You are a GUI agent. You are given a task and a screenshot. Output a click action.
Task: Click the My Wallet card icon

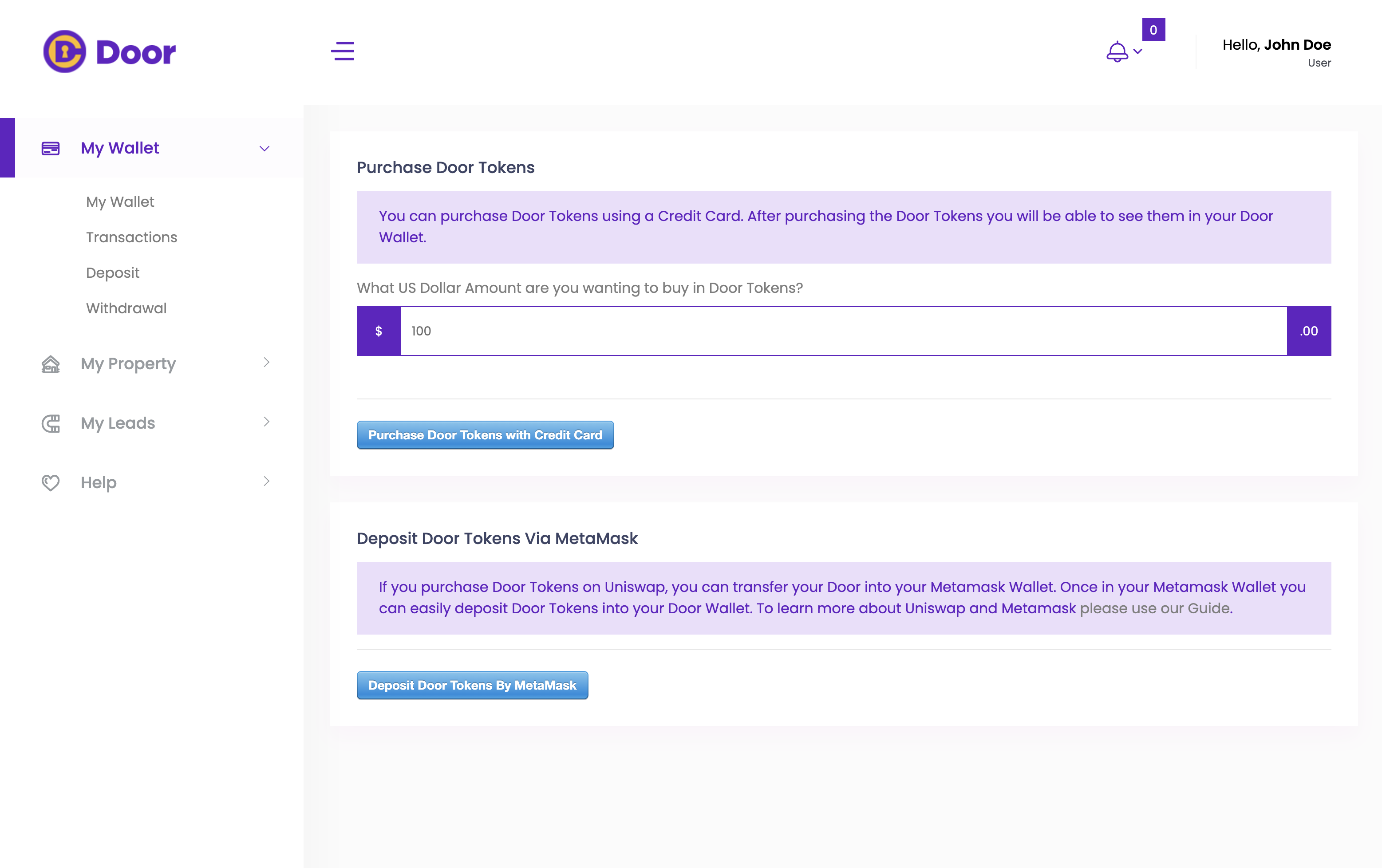point(51,149)
